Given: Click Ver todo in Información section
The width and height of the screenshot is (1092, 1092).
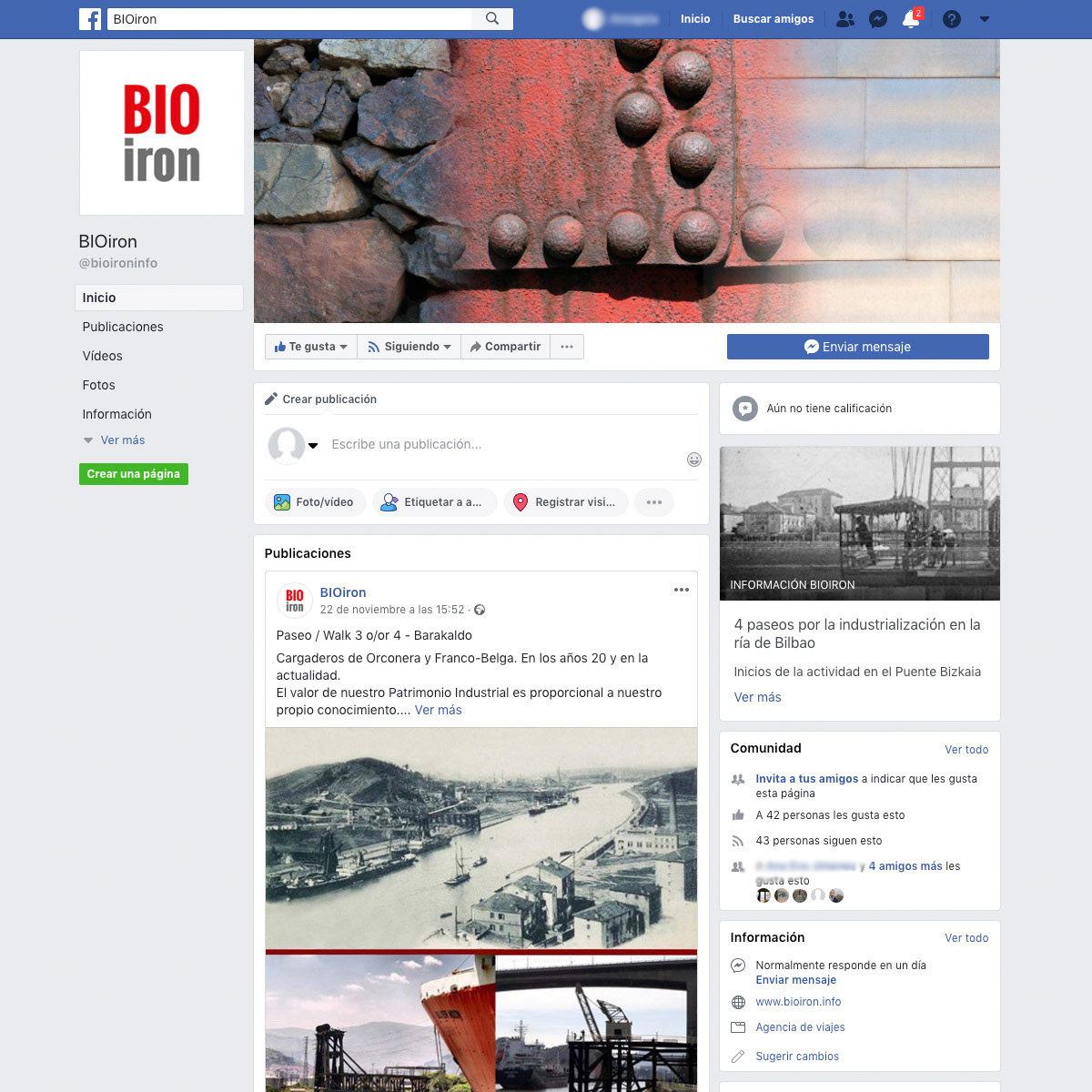Looking at the screenshot, I should 966,938.
